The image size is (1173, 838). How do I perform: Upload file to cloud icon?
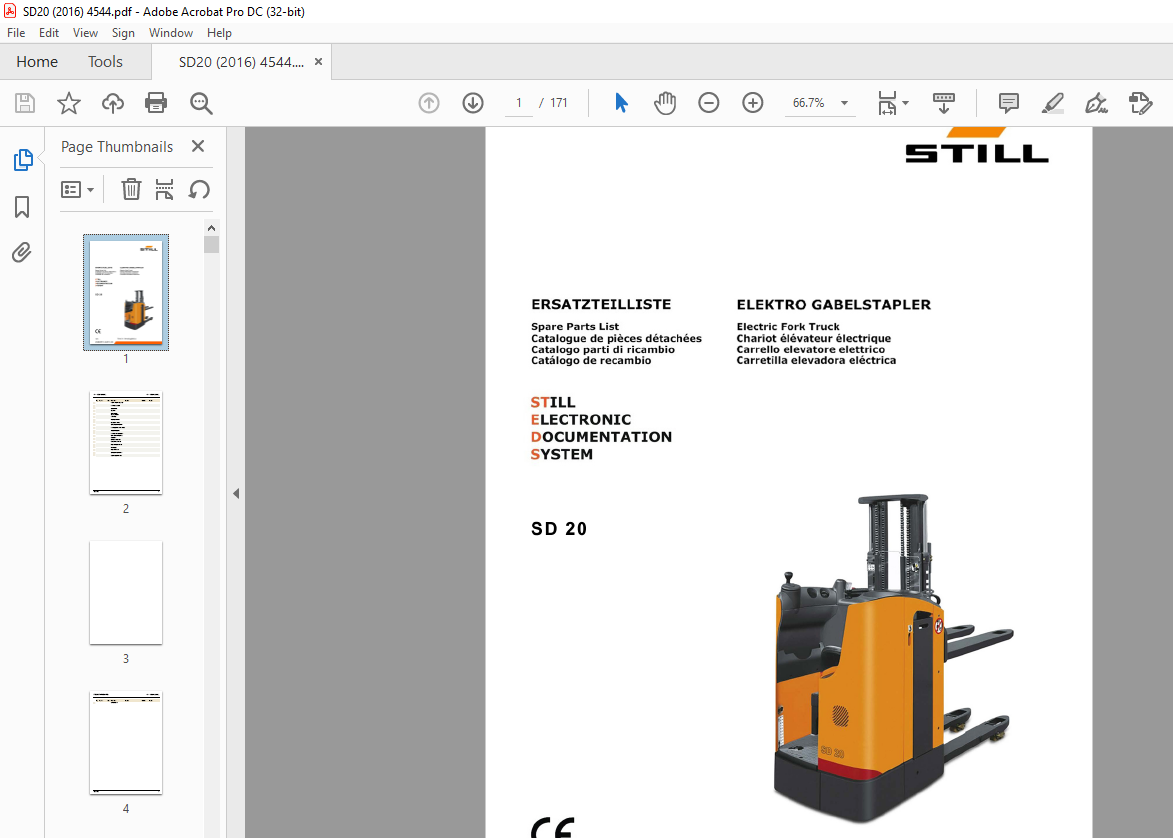[x=113, y=103]
